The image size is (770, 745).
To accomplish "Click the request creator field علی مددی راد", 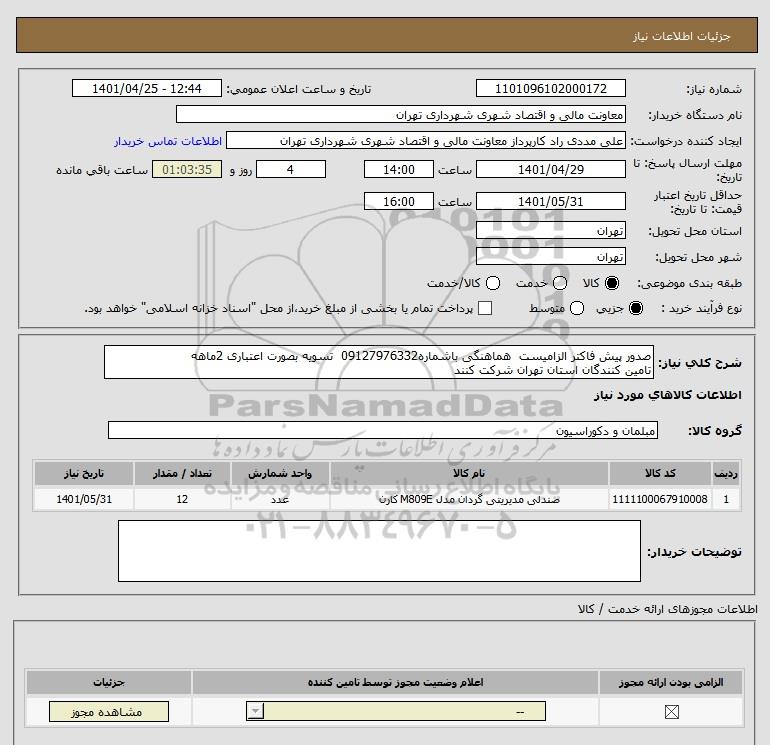I will (x=426, y=140).
